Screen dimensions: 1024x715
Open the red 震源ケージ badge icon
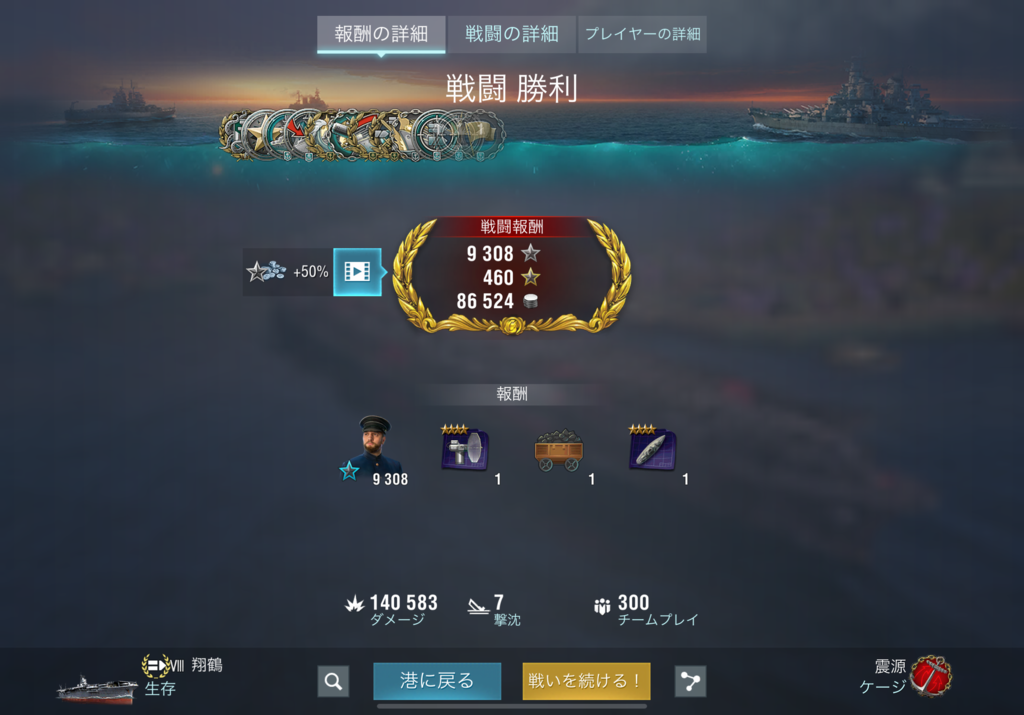click(931, 676)
